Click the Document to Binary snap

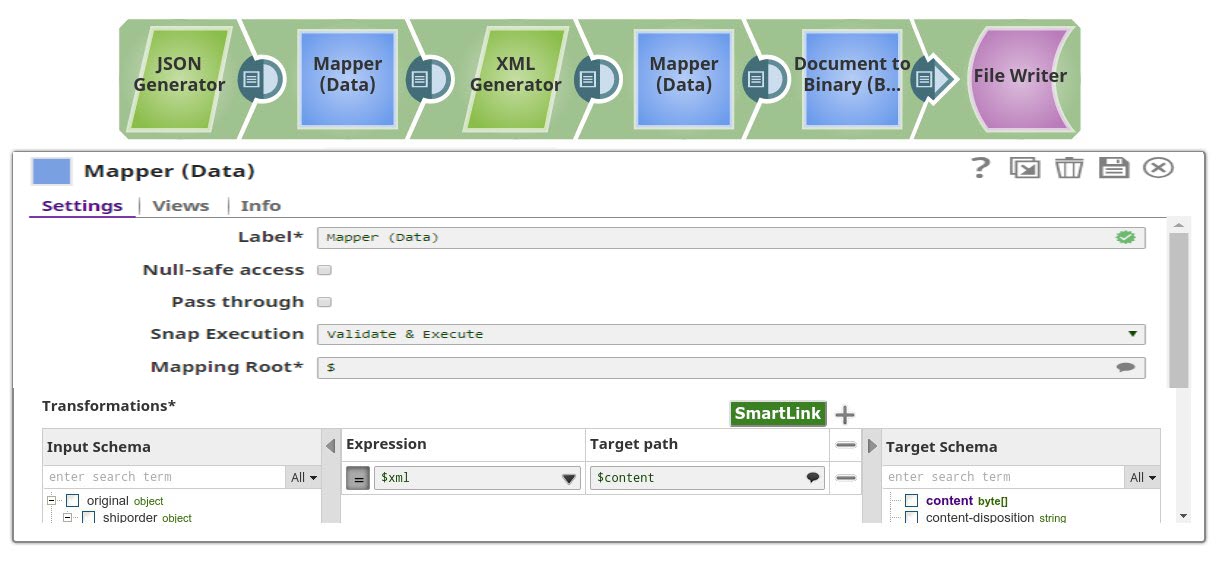tap(851, 75)
